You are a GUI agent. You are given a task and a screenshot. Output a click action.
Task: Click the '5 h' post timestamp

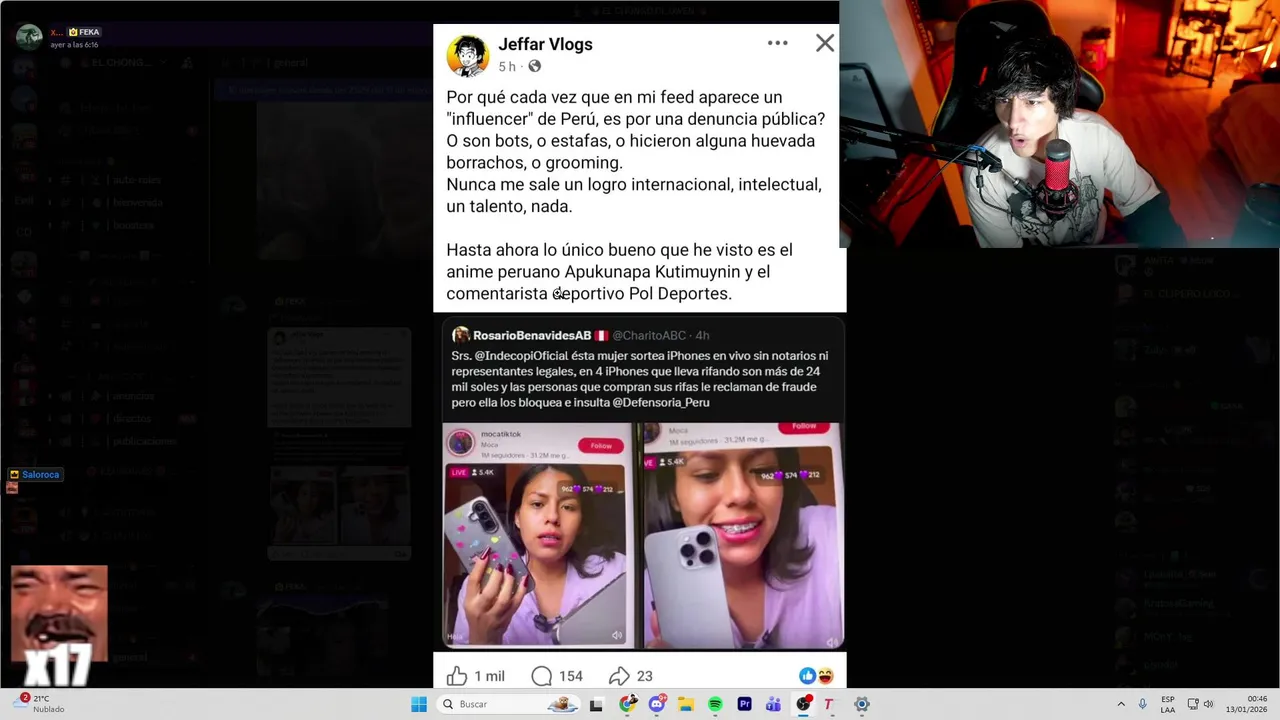[x=507, y=66]
